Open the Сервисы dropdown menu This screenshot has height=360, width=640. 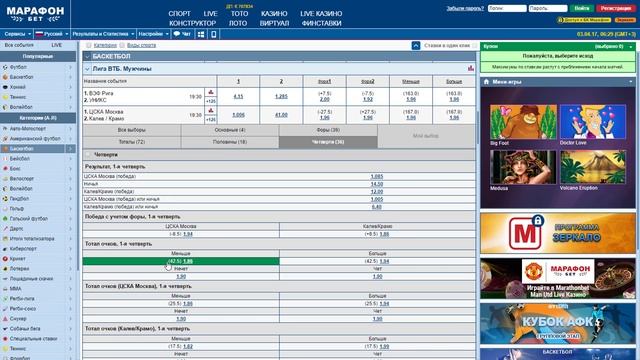coord(17,34)
